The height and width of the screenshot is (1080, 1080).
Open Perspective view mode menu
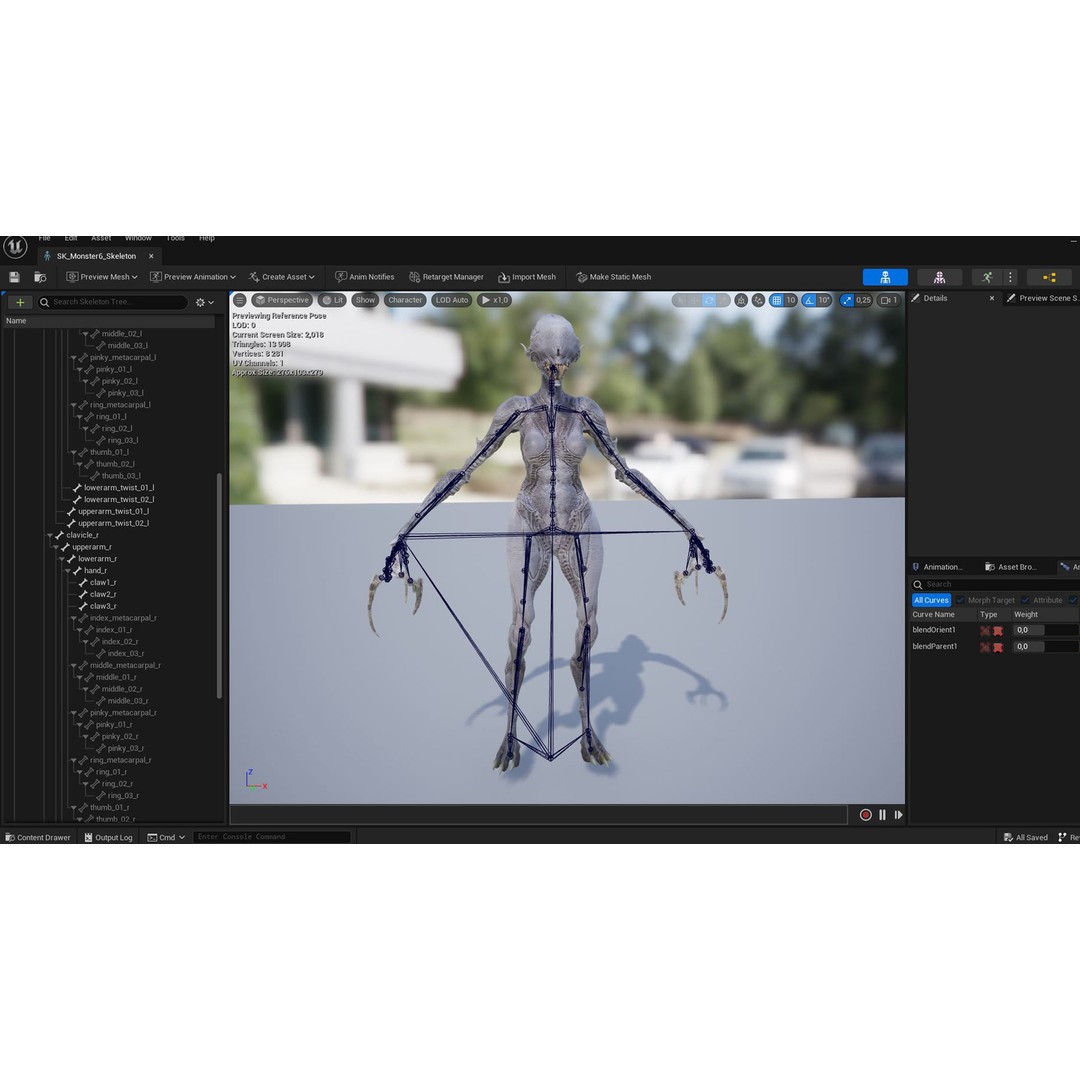pyautogui.click(x=282, y=300)
